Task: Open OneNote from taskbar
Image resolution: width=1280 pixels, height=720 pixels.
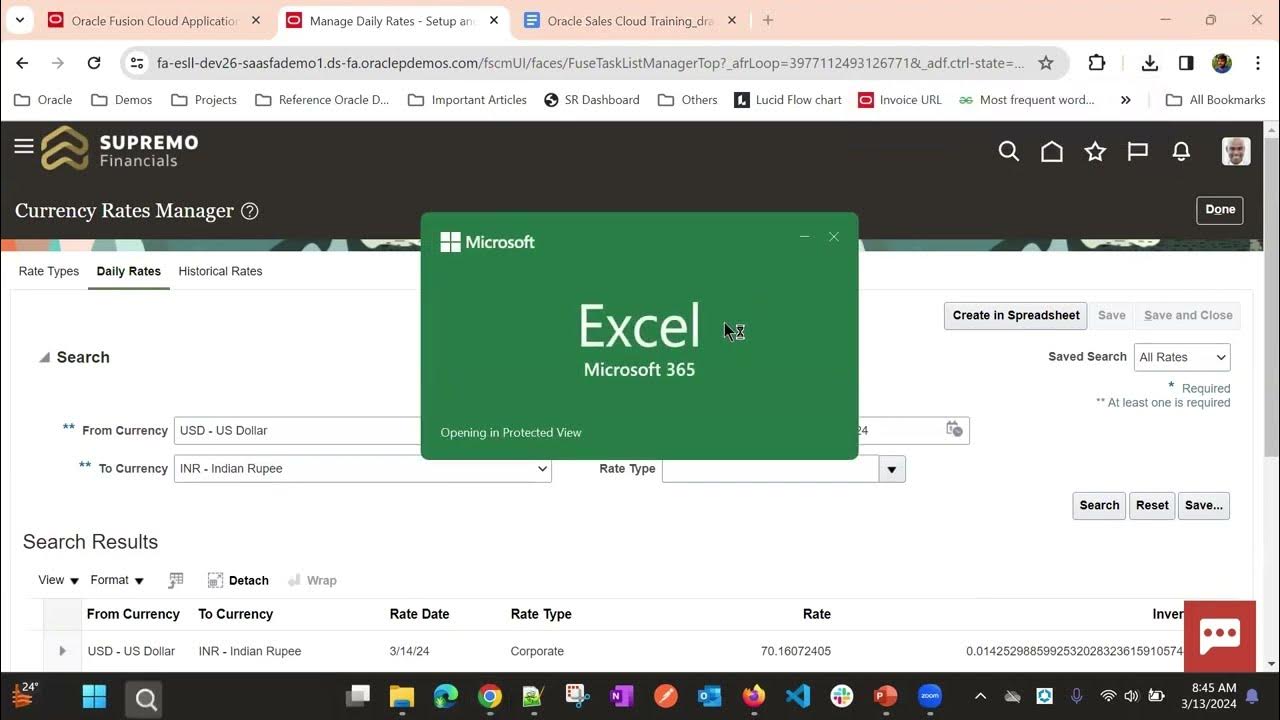Action: [621, 697]
